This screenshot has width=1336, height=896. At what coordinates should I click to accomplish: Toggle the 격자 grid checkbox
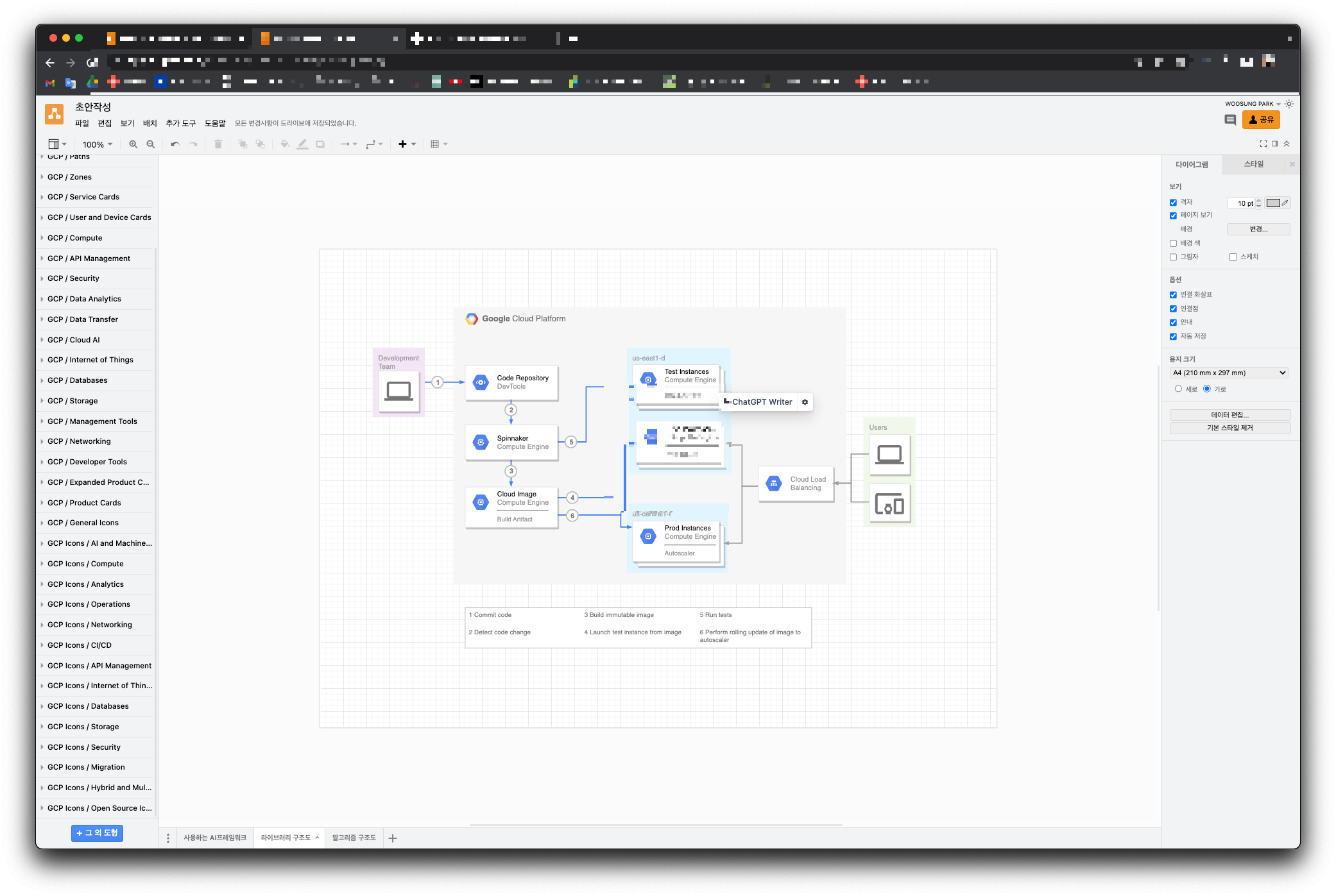pos(1173,203)
